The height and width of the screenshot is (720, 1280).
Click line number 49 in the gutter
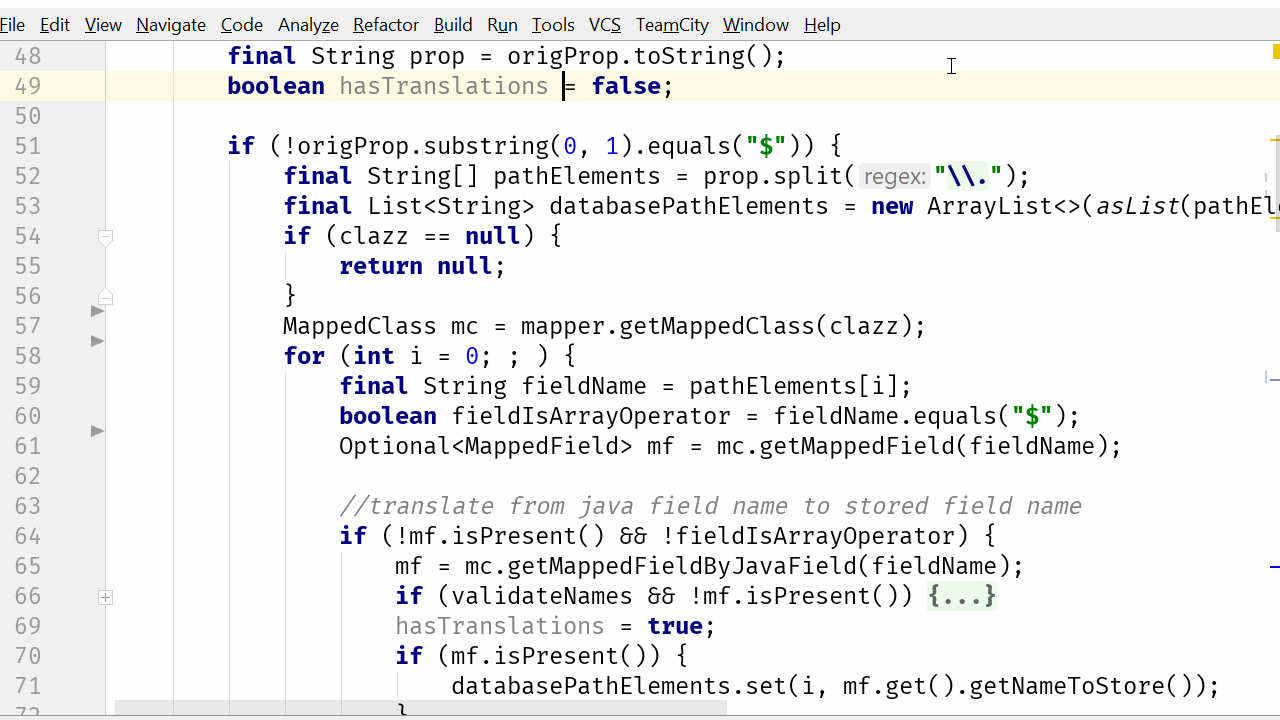point(27,86)
